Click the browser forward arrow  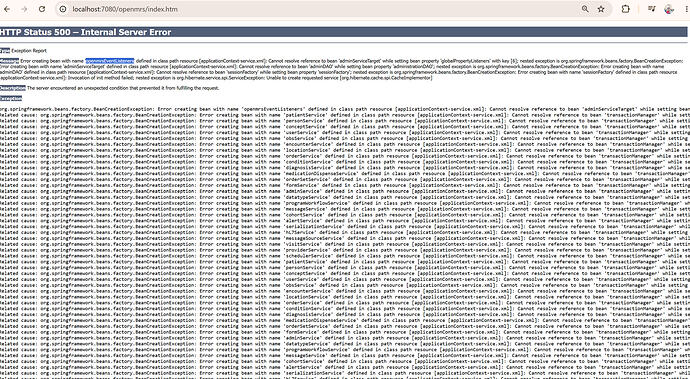24,9
